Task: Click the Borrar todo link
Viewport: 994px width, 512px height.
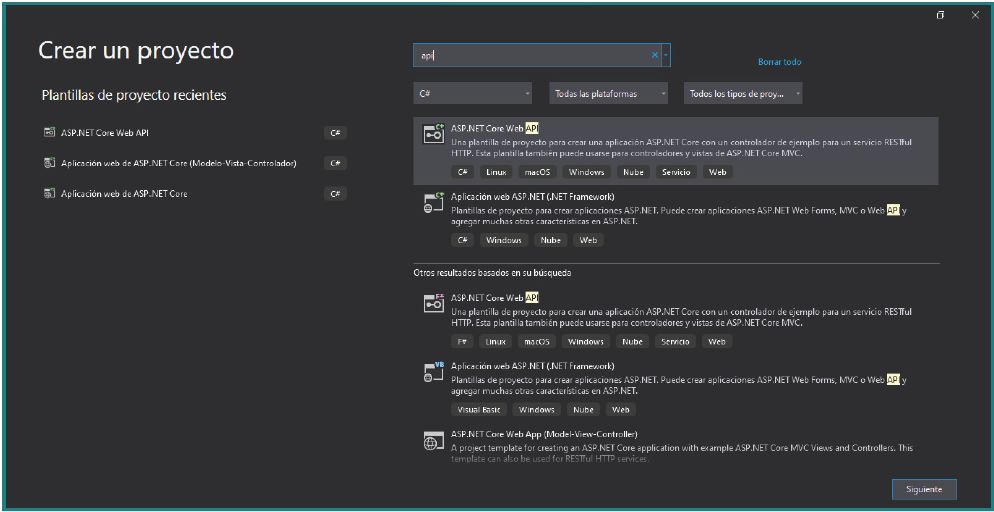Action: coord(779,62)
